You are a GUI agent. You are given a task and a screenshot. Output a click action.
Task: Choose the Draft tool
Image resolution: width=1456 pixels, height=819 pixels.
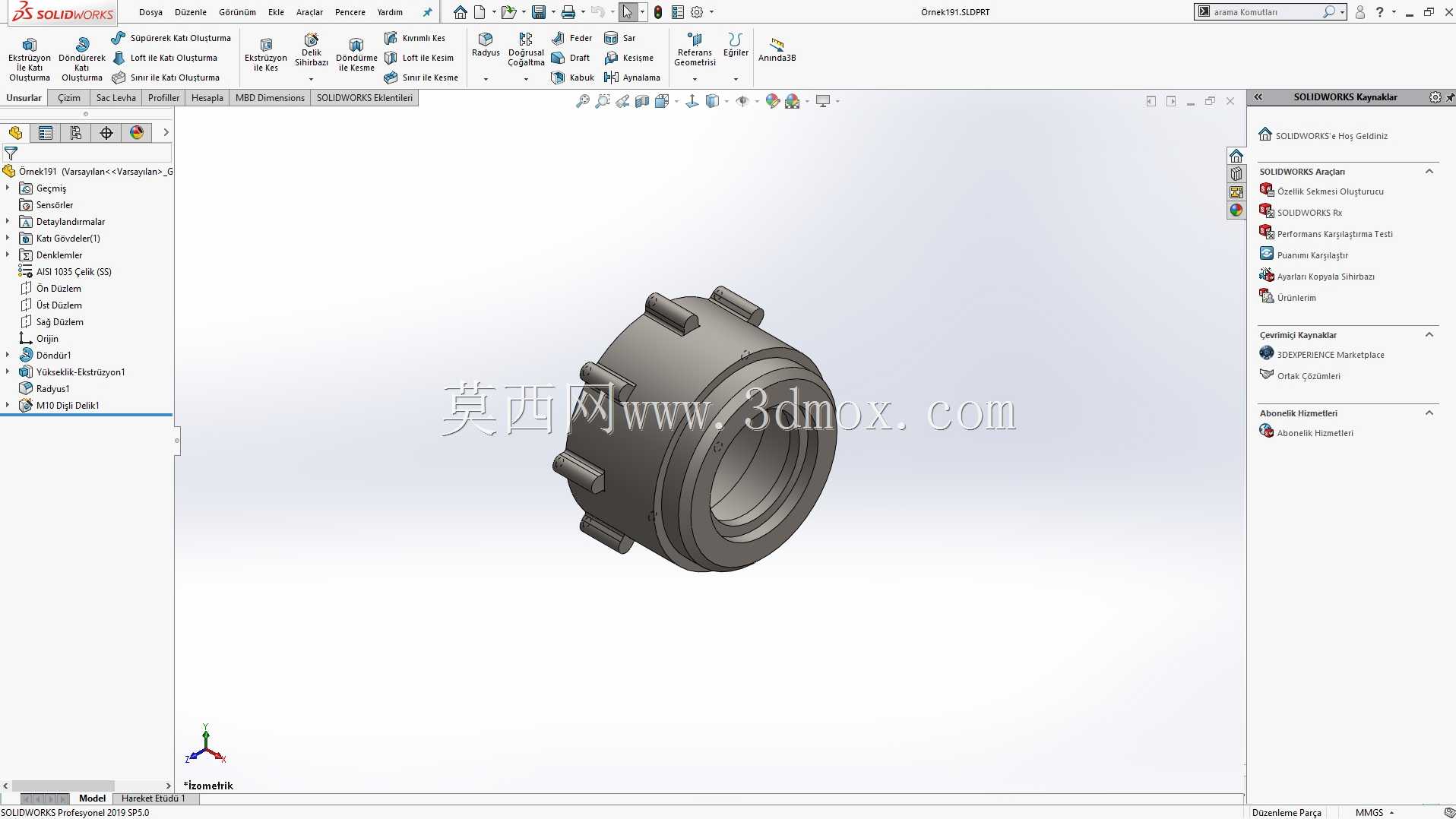[x=571, y=58]
